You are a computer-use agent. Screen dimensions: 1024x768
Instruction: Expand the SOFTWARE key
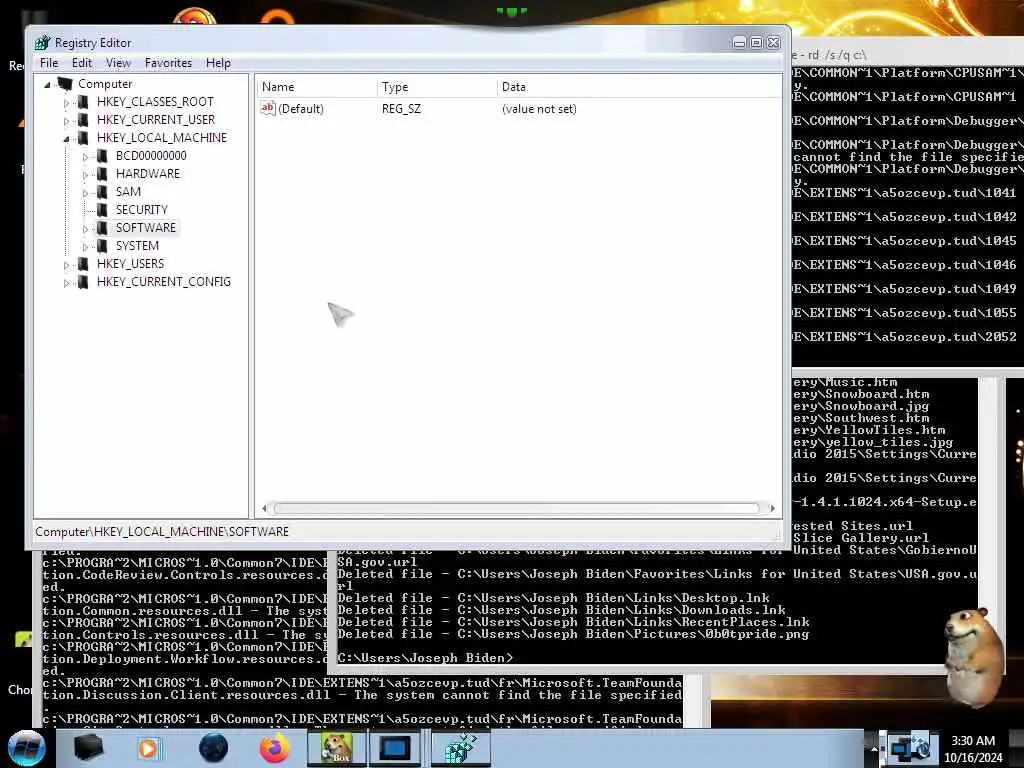tap(85, 229)
